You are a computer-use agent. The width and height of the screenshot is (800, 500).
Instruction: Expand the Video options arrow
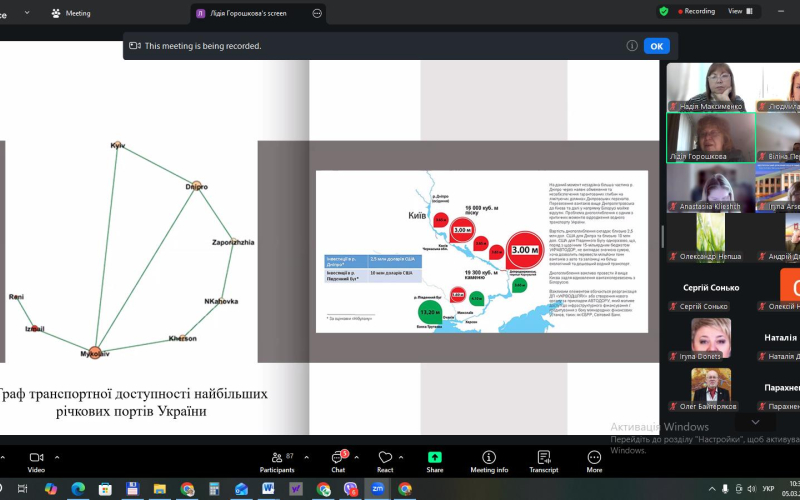pyautogui.click(x=57, y=456)
